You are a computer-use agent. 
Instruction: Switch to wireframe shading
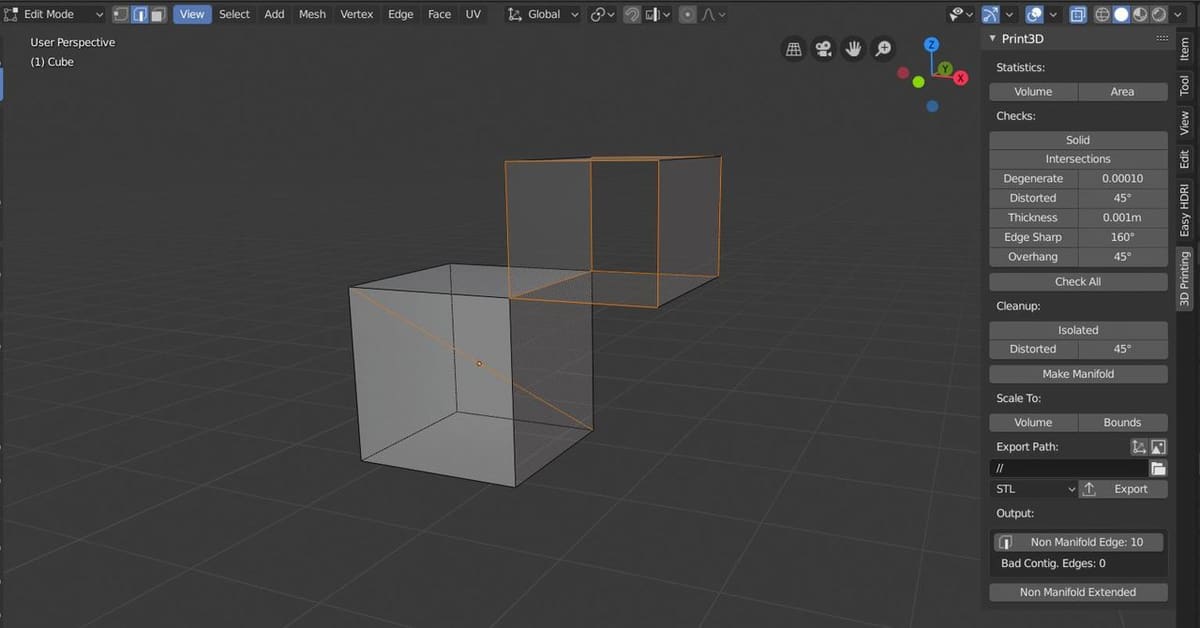(1103, 14)
